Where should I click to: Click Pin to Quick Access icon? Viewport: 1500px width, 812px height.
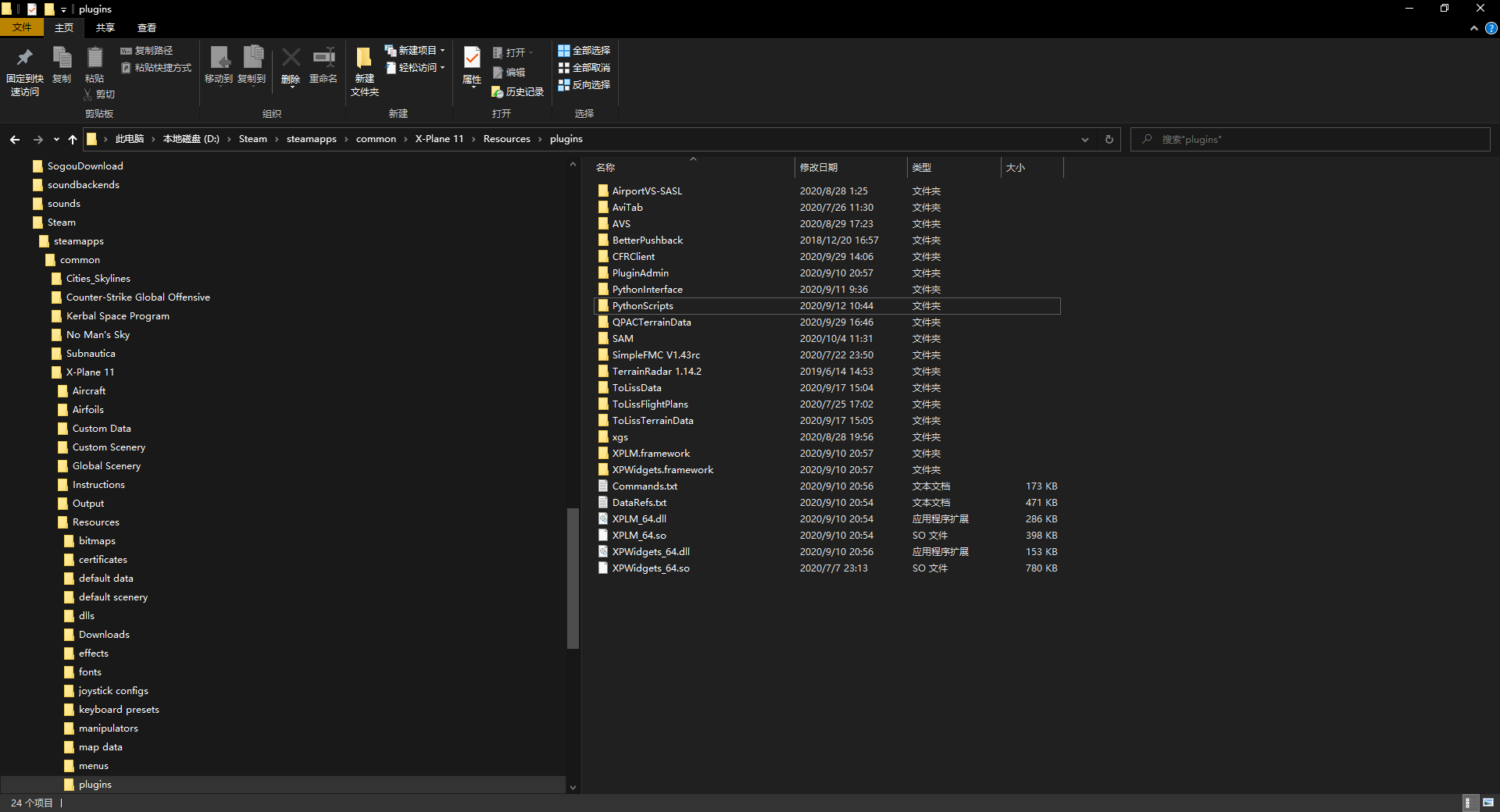coord(24,71)
